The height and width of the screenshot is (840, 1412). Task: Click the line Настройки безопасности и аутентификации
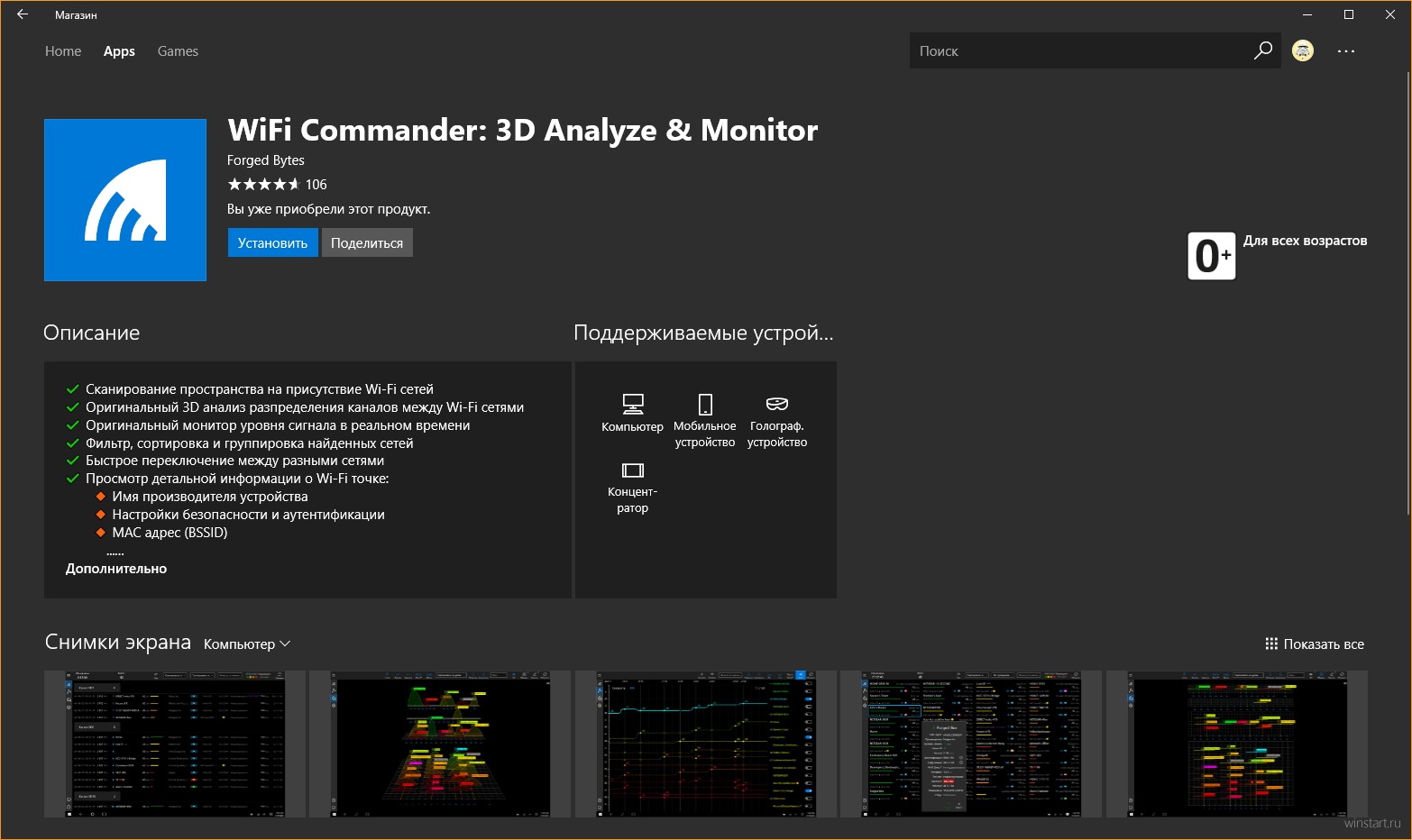coord(249,515)
